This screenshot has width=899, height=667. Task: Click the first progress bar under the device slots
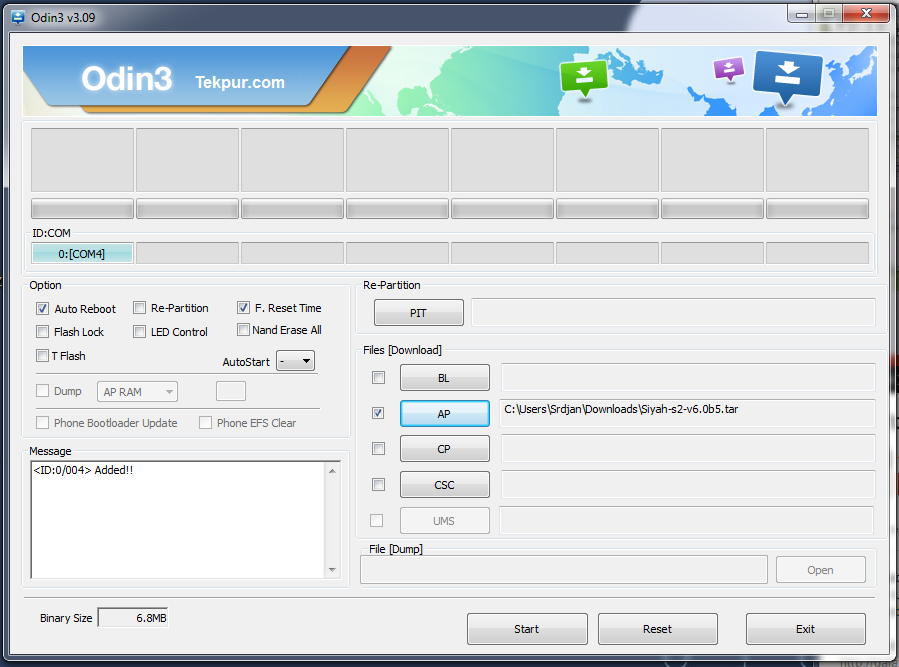83,209
